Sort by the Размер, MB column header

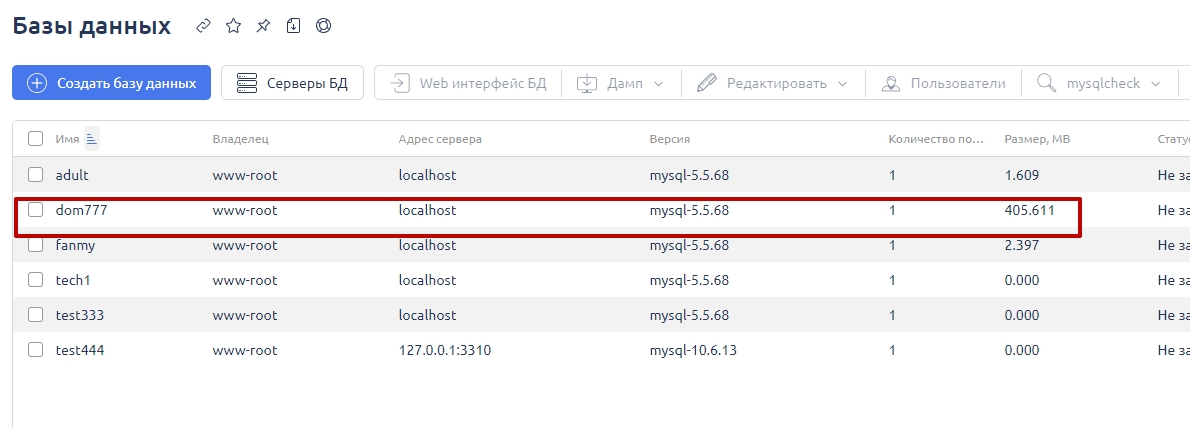tap(1037, 139)
